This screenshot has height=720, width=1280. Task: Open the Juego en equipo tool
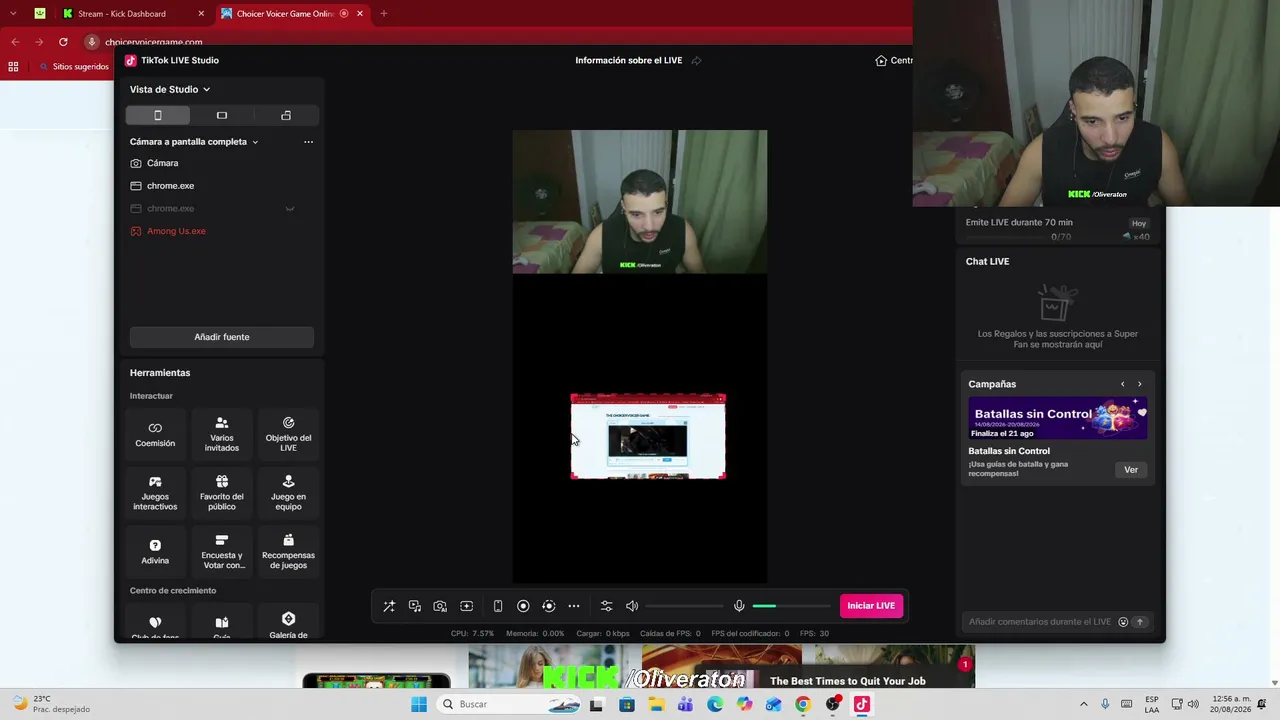(288, 494)
